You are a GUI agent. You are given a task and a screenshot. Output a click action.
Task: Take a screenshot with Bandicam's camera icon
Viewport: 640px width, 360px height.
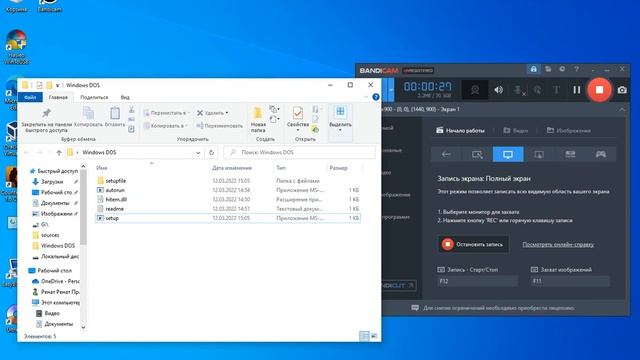click(622, 89)
